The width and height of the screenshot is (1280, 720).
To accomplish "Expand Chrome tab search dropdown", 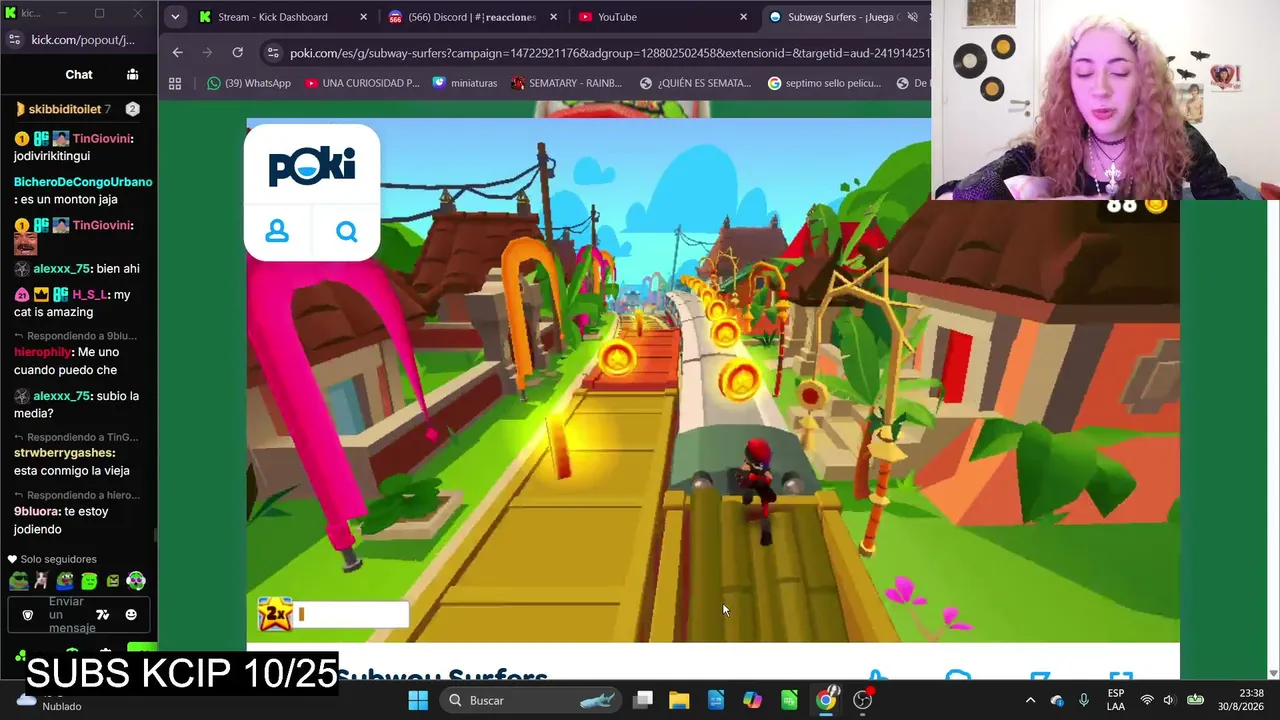I will point(175,17).
